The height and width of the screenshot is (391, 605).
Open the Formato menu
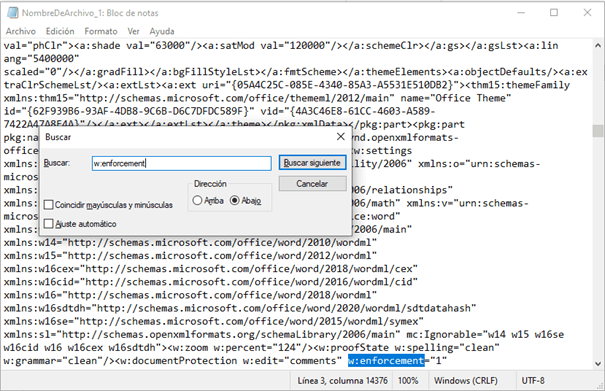(101, 31)
